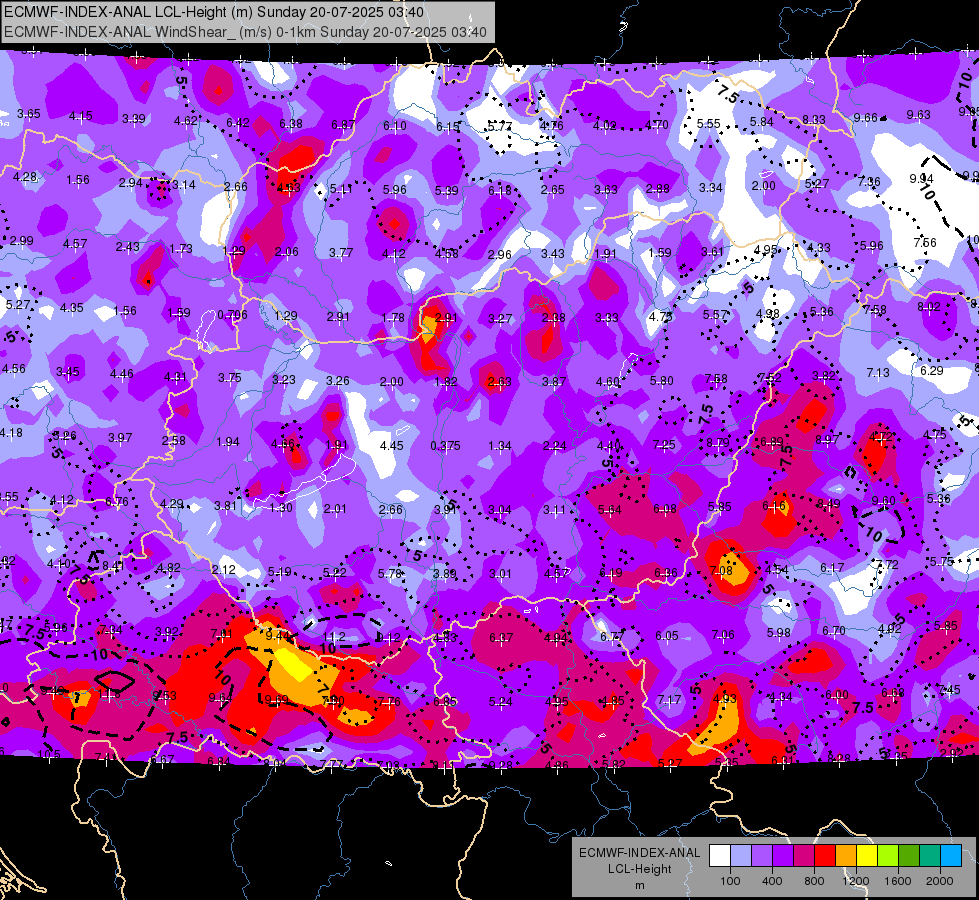Click legend tick label 100
Image resolution: width=979 pixels, height=900 pixels.
tap(730, 881)
